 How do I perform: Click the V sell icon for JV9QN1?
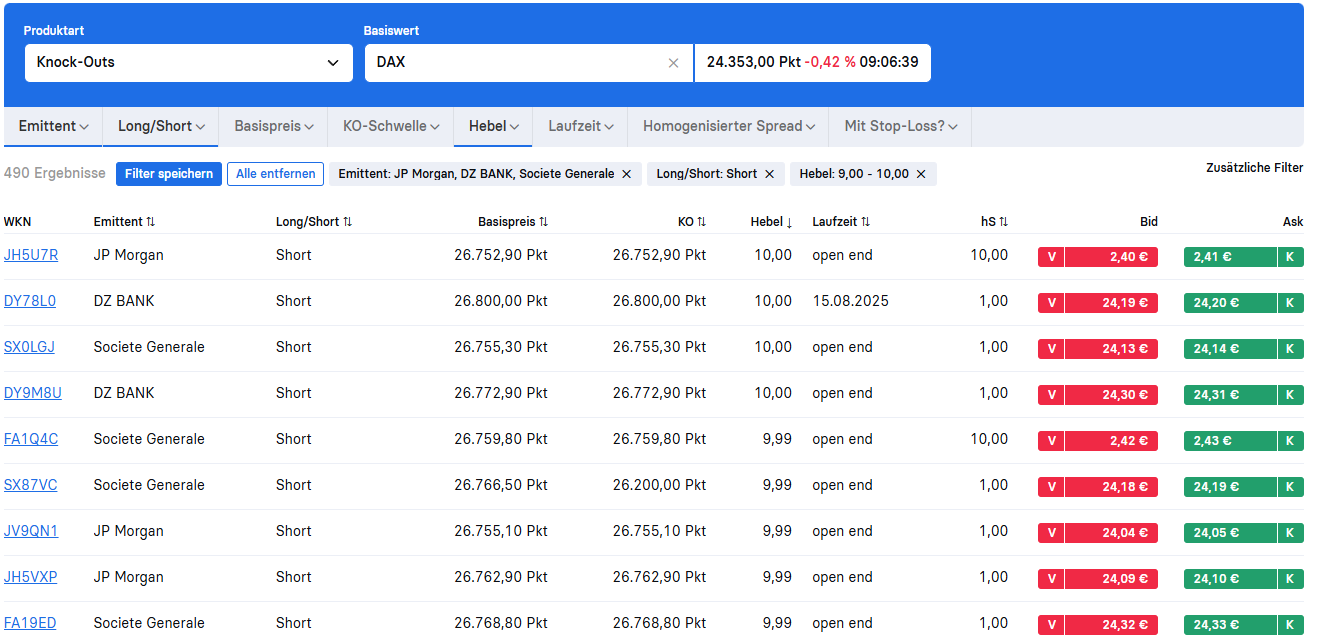click(x=1051, y=532)
